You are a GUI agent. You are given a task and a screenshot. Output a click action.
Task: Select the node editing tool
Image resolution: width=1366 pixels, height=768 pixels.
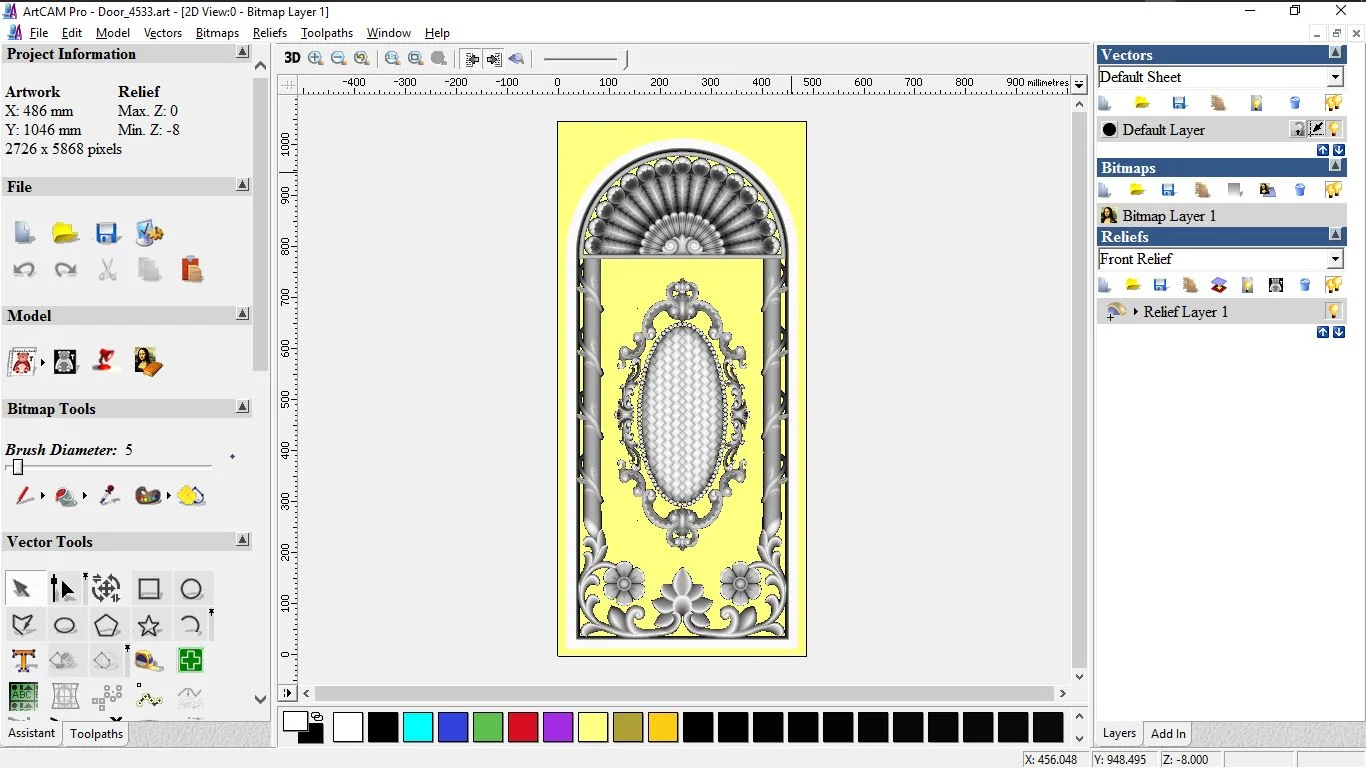[64, 589]
